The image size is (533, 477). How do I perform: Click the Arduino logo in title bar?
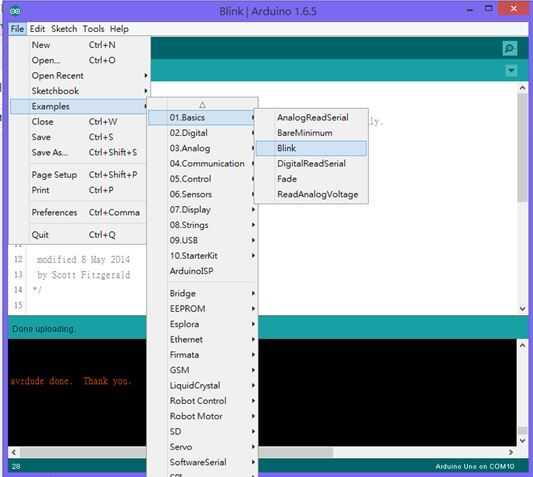pyautogui.click(x=15, y=11)
